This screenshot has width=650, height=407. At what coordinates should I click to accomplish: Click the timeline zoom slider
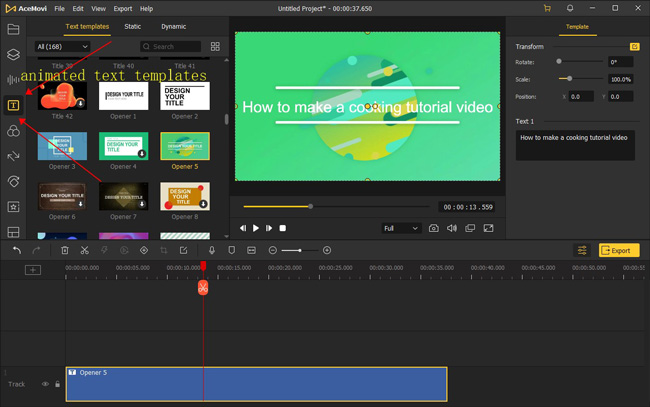tap(299, 250)
